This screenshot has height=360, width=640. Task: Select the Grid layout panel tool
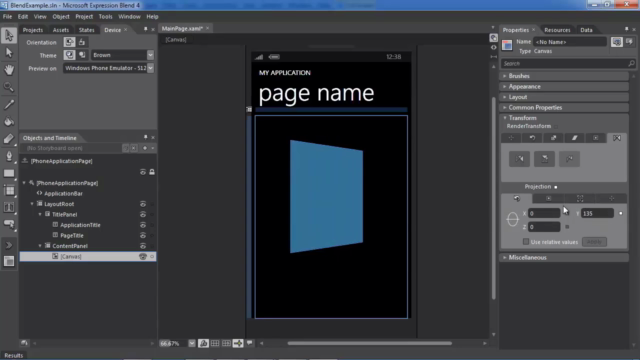[x=9, y=190]
